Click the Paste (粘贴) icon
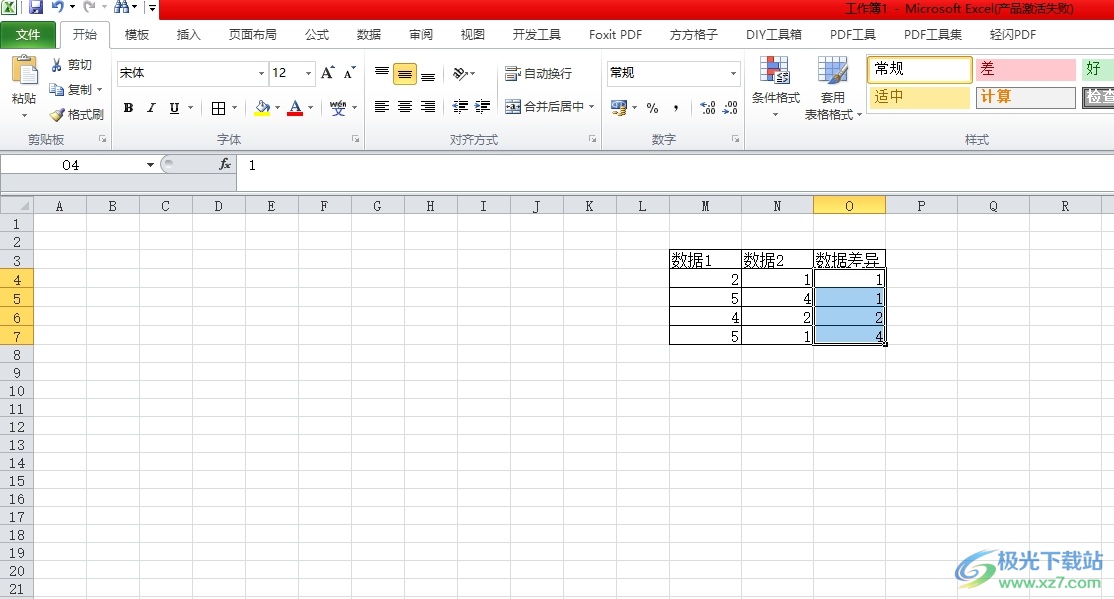 [24, 74]
